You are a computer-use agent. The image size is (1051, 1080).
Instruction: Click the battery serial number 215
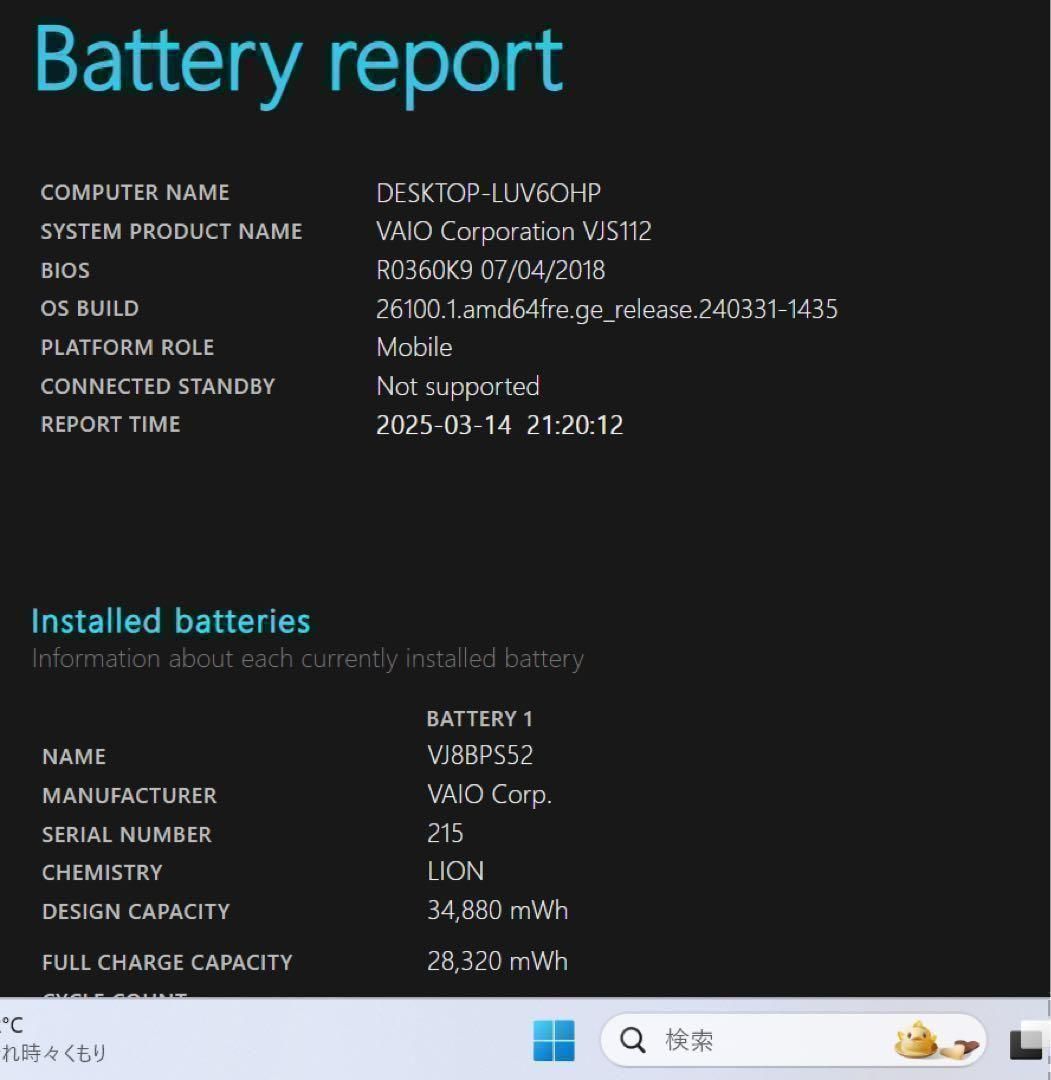pos(445,834)
